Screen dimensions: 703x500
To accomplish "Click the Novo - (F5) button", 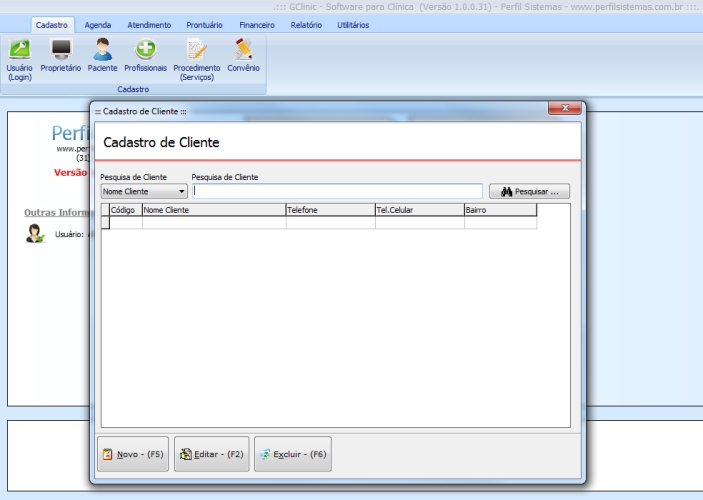I will [x=133, y=454].
